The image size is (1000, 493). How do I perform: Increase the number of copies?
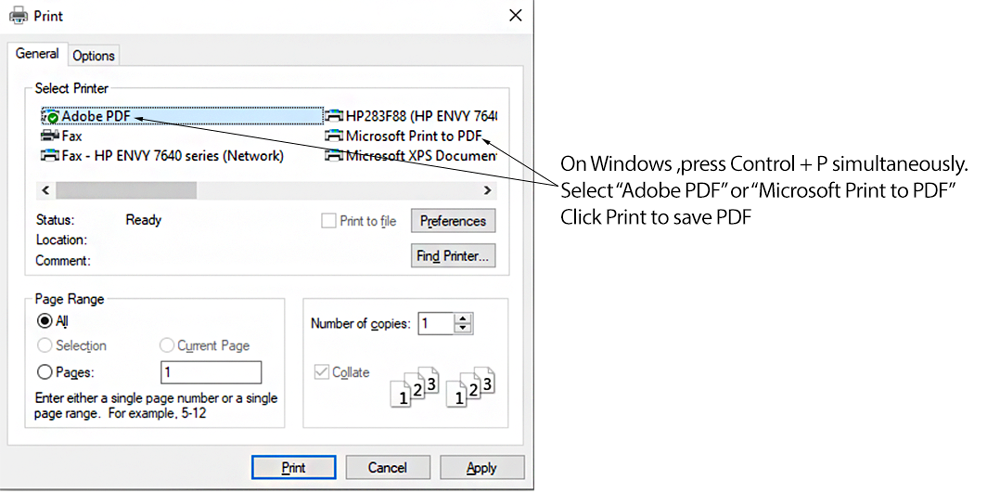pos(464,318)
